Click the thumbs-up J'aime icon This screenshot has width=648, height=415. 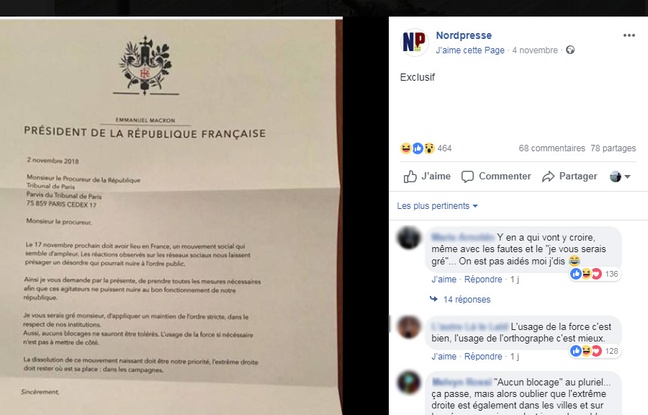[410, 176]
